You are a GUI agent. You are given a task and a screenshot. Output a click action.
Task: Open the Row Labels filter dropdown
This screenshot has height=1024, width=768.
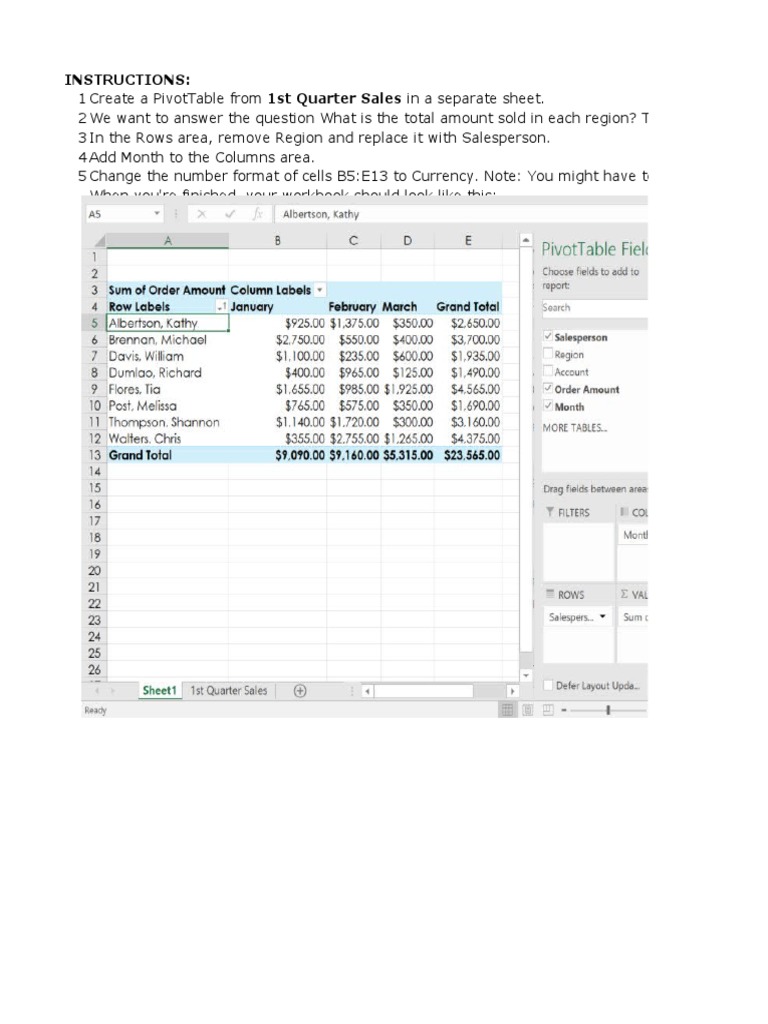(221, 307)
